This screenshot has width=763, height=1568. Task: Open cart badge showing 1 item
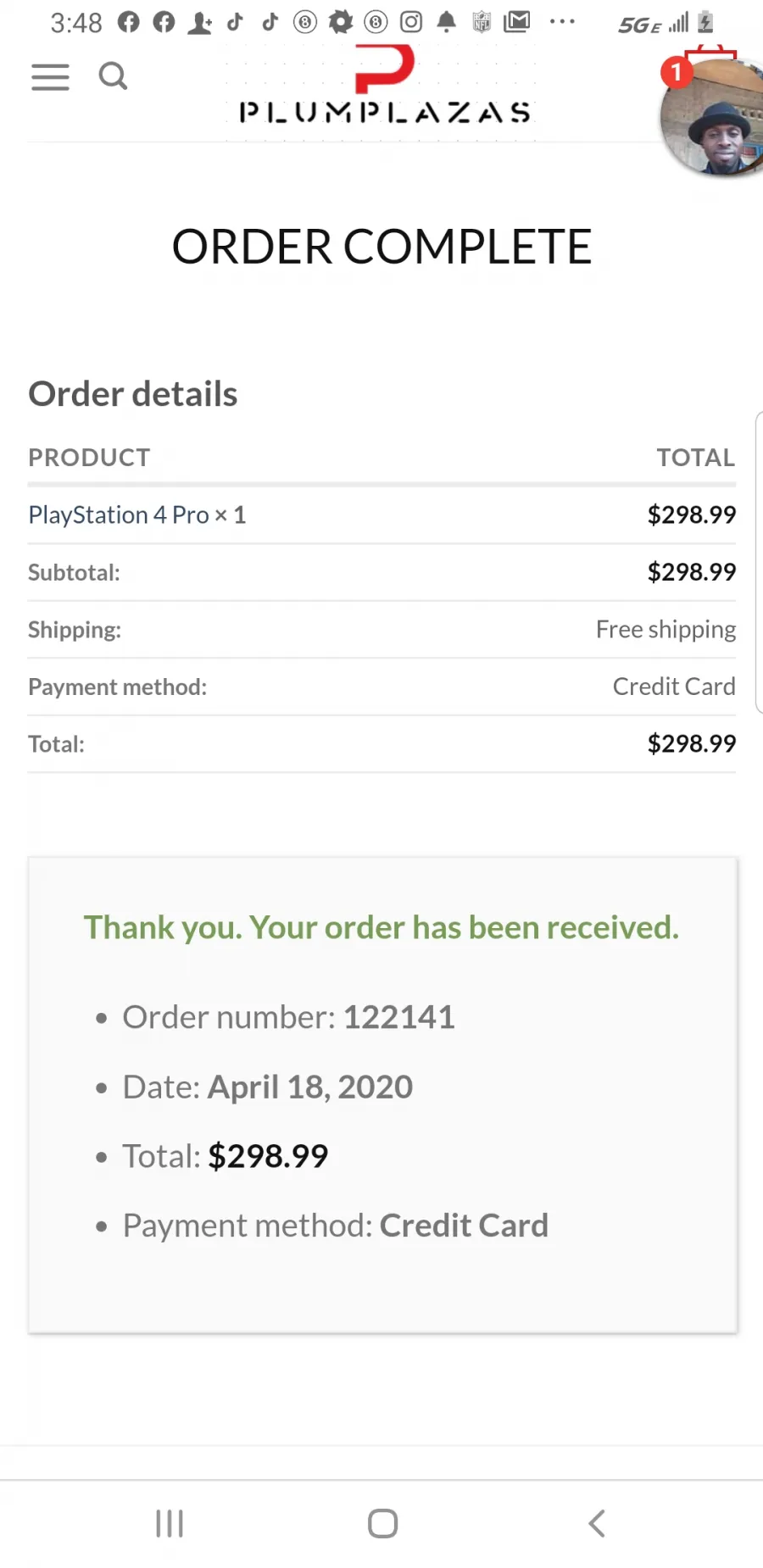[x=677, y=72]
